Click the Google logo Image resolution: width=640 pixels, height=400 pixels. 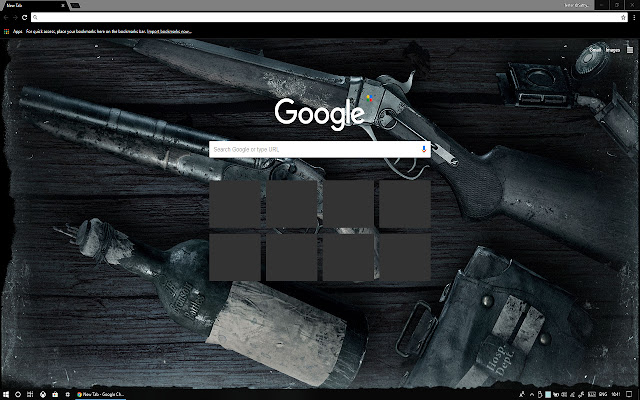tap(319, 113)
